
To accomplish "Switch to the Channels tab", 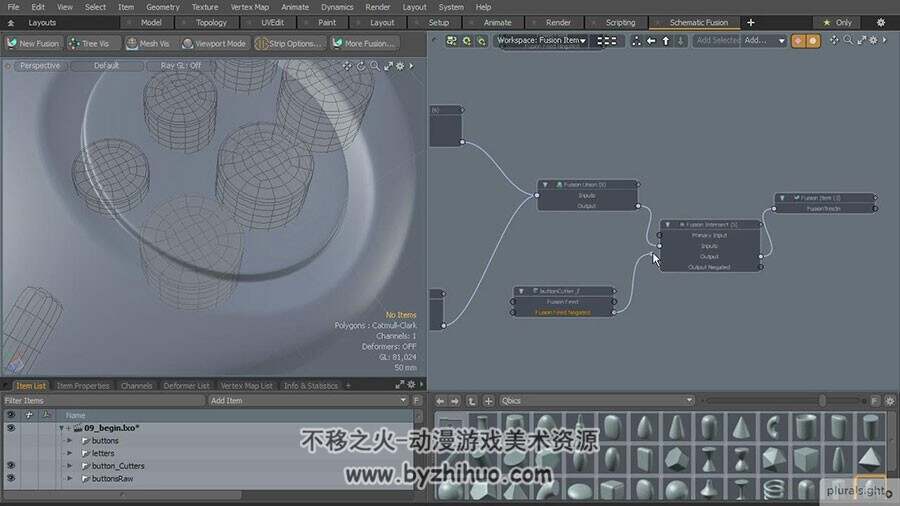I will (137, 386).
